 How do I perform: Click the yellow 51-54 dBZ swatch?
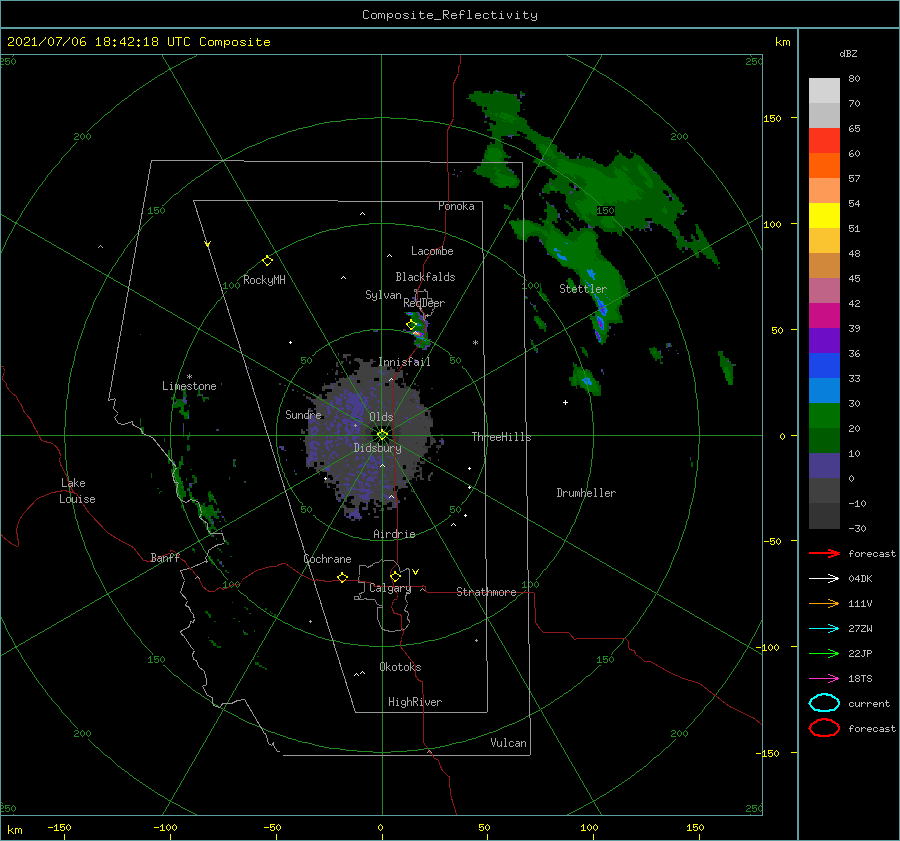point(824,215)
